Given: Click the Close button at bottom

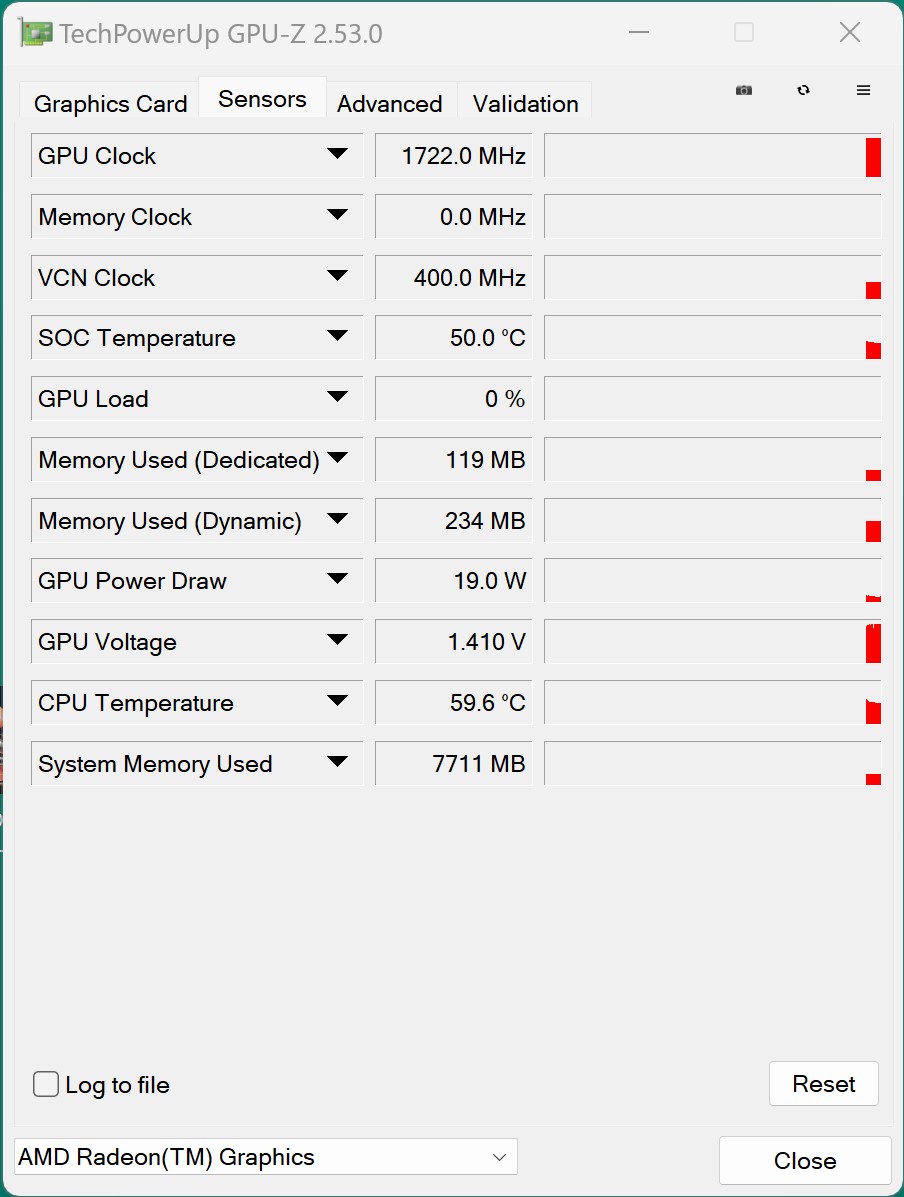Looking at the screenshot, I should tap(804, 1161).
